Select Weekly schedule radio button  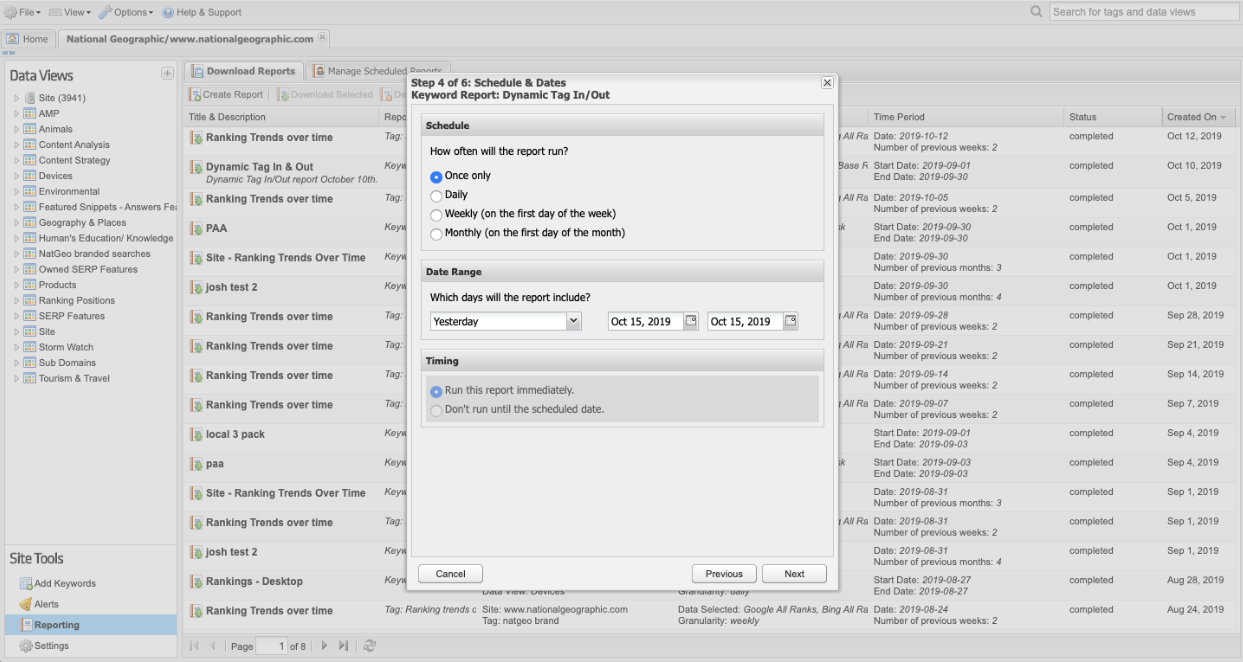tap(436, 215)
